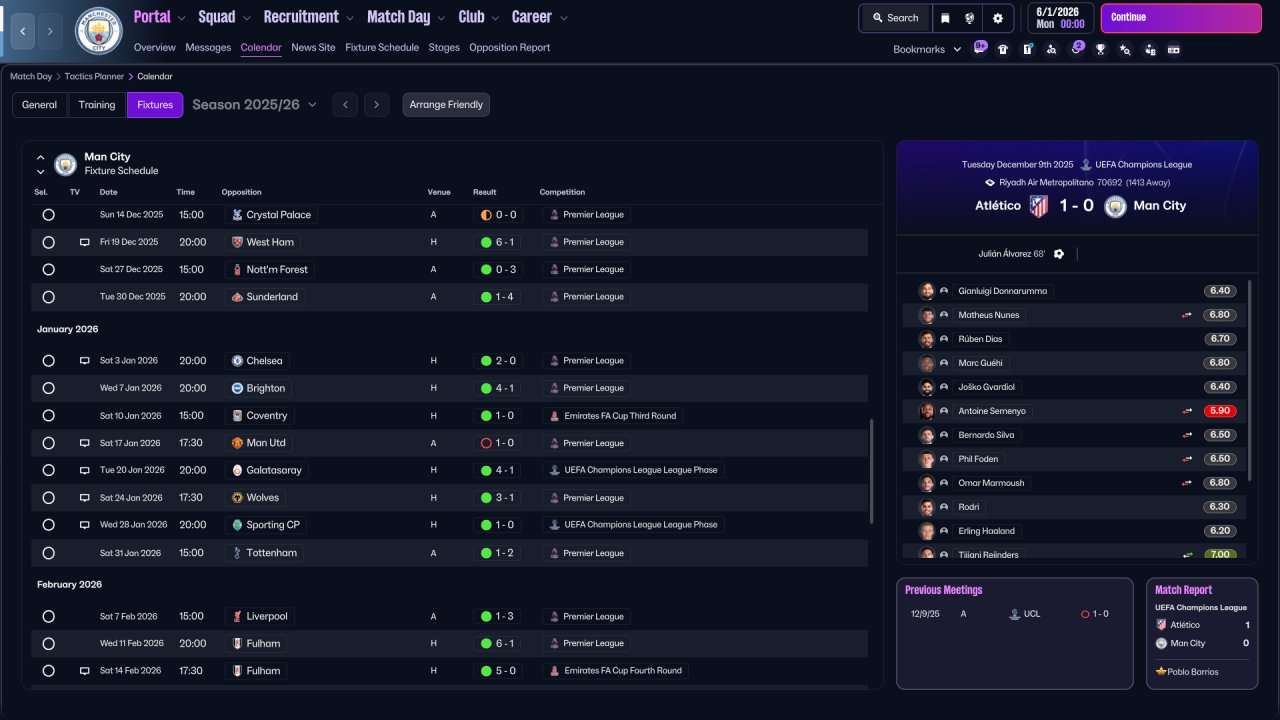Viewport: 1280px width, 720px height.
Task: Select the Man Utd fixture radio button
Action: tap(48, 443)
